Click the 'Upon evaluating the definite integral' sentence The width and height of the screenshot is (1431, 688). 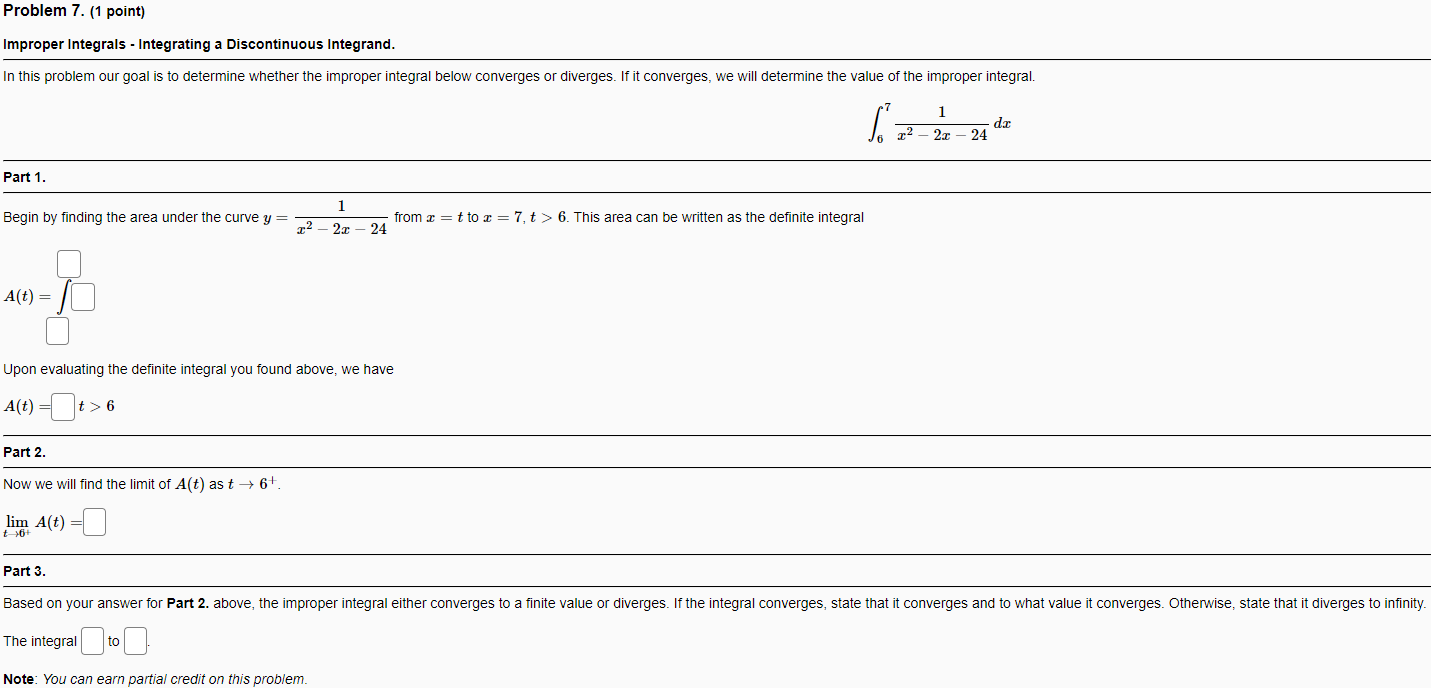click(x=195, y=368)
